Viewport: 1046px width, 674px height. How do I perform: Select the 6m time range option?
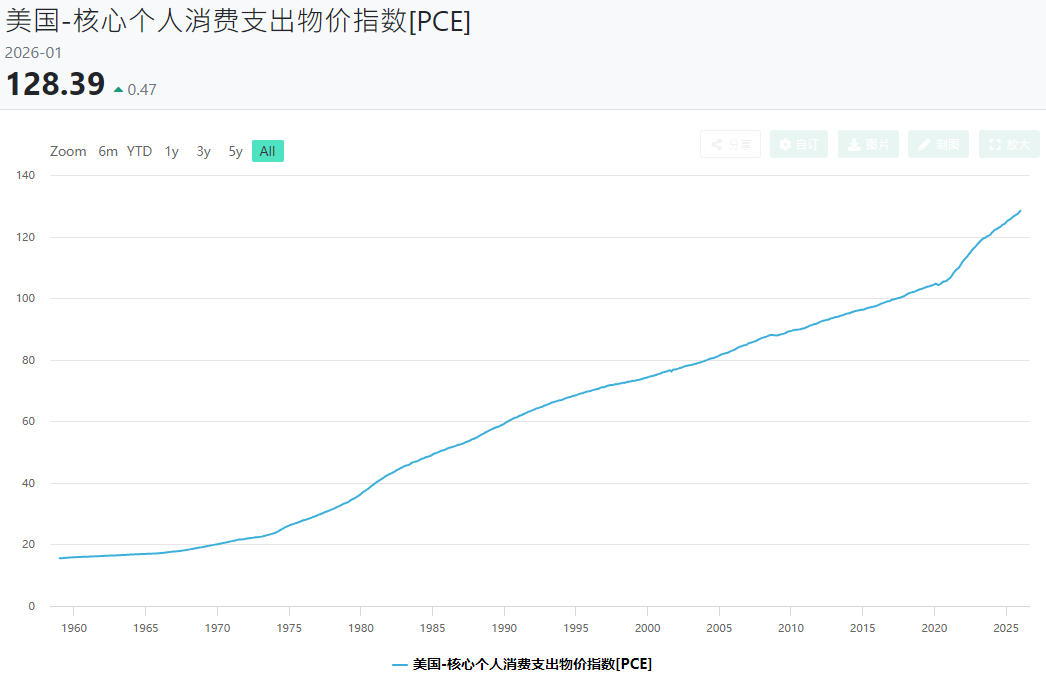[108, 151]
